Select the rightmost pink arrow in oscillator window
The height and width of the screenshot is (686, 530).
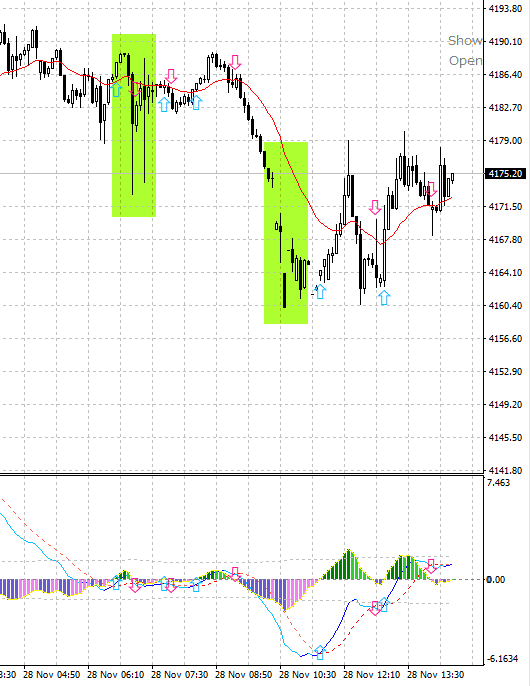[431, 566]
